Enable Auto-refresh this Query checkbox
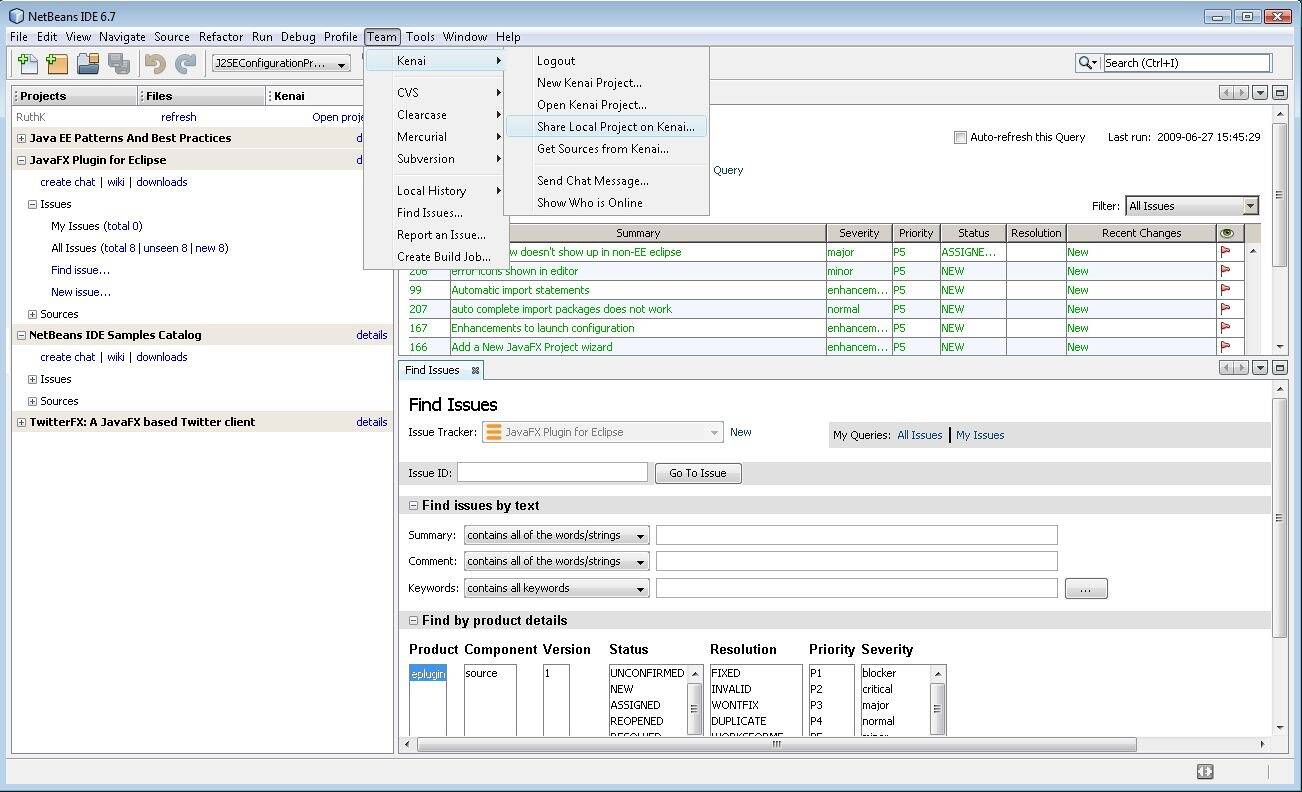The image size is (1302, 792). (x=960, y=137)
